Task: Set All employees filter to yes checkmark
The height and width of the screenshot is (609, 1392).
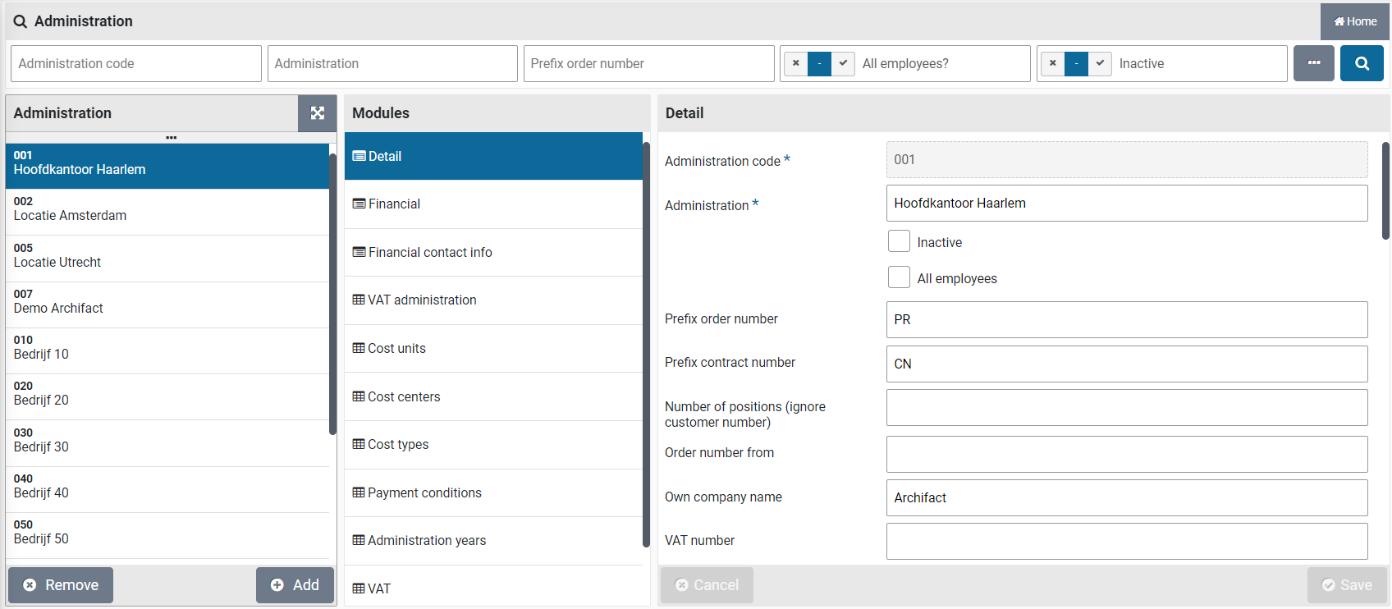Action: click(844, 63)
